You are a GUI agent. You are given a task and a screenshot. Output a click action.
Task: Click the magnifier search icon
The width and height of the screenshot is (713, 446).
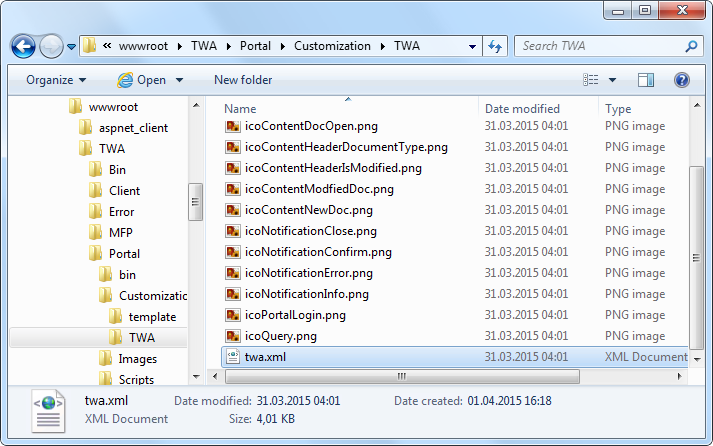click(691, 46)
